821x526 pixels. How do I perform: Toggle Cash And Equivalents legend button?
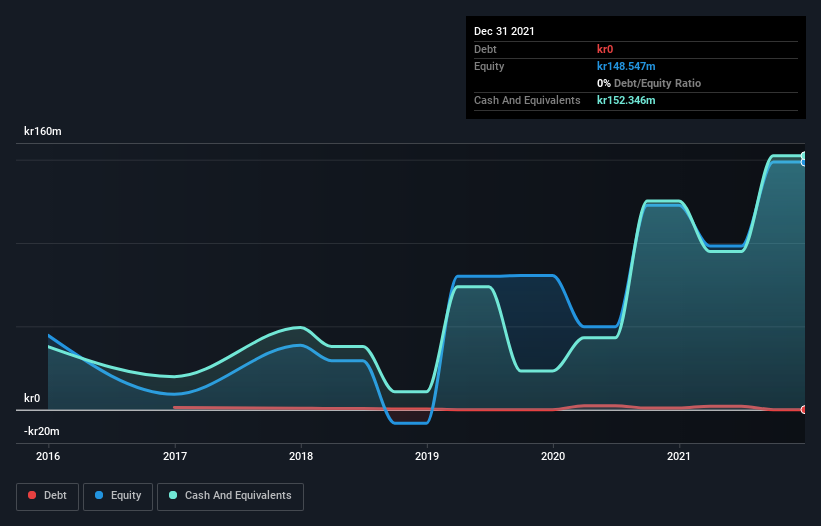[x=230, y=496]
